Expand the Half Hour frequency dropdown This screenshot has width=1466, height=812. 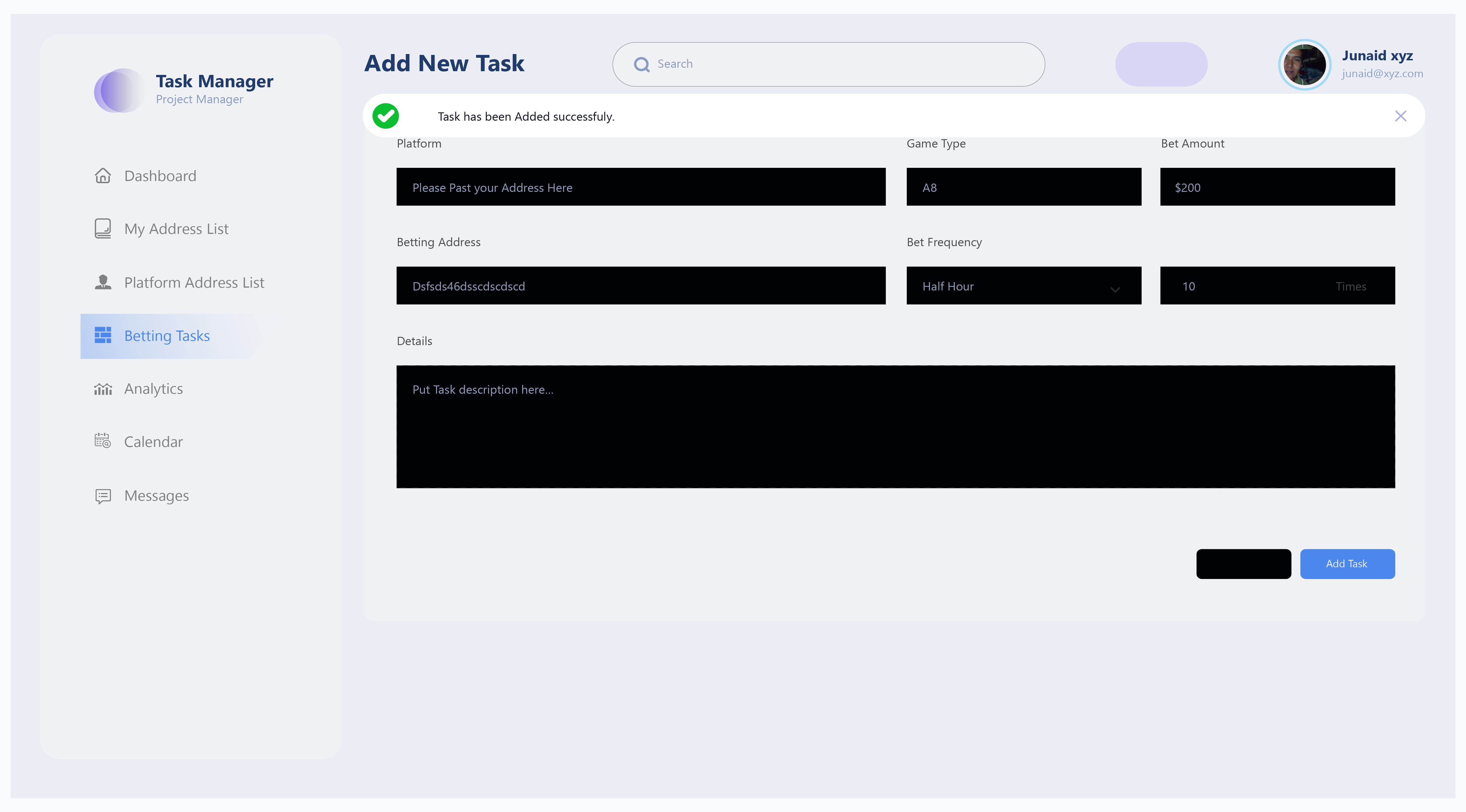click(x=1023, y=286)
